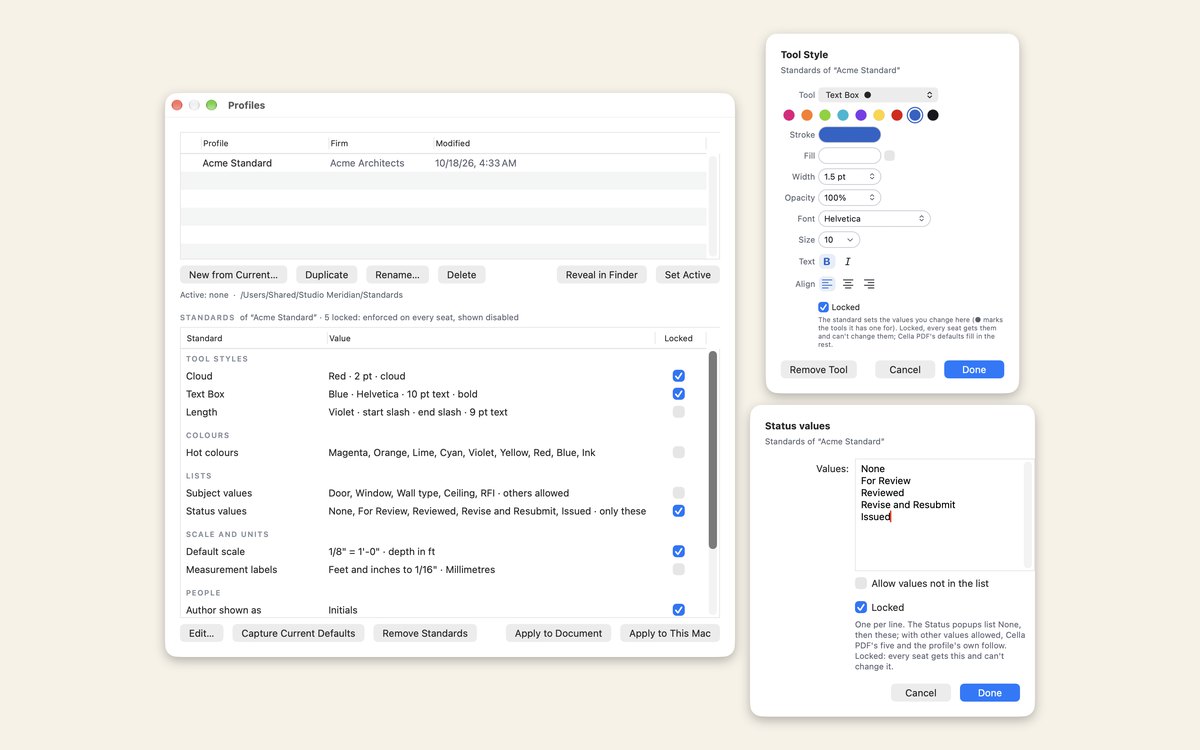The height and width of the screenshot is (750, 1200).
Task: Click Capture Current Defaults
Action: [x=298, y=633]
